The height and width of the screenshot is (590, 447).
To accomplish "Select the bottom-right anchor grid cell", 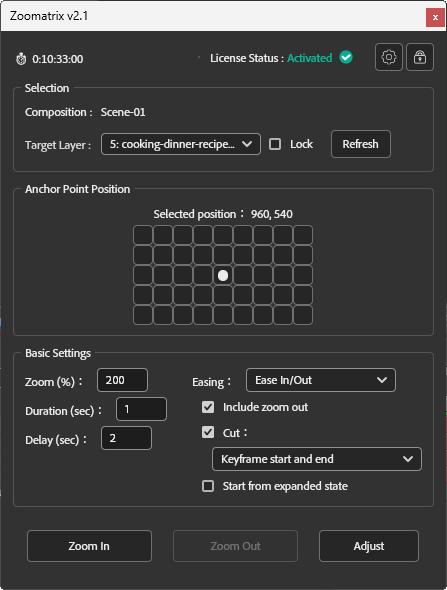I will (303, 315).
